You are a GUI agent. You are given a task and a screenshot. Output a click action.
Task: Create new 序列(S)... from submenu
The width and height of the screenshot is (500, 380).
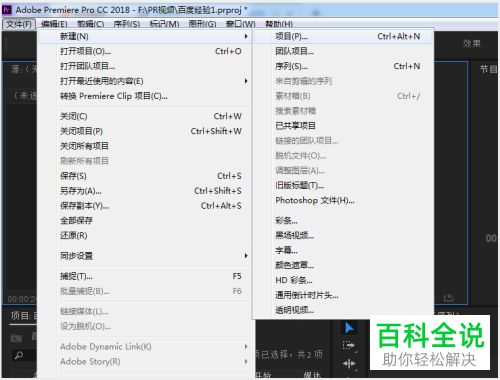pyautogui.click(x=343, y=66)
